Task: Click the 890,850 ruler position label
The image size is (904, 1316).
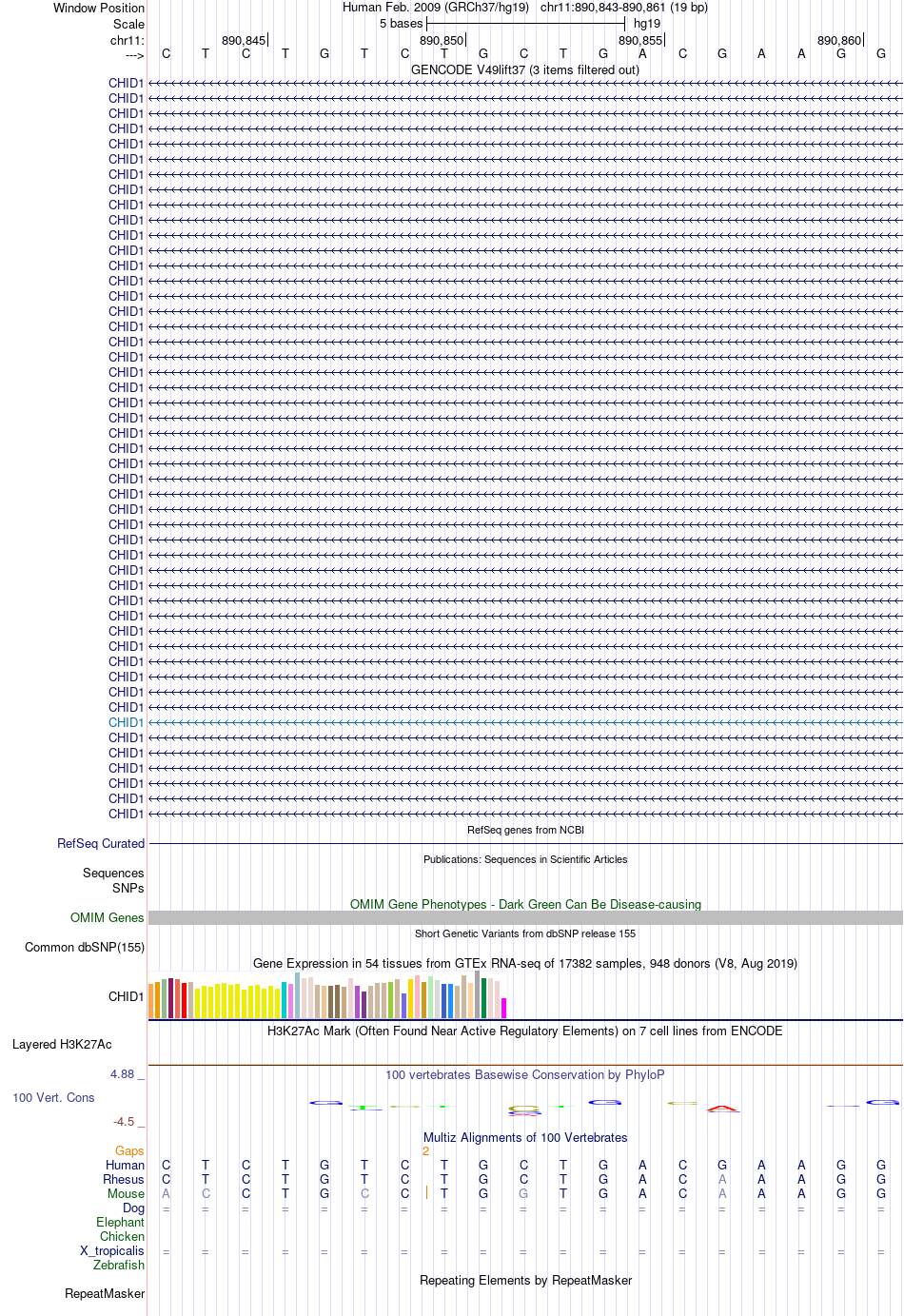Action: [442, 40]
